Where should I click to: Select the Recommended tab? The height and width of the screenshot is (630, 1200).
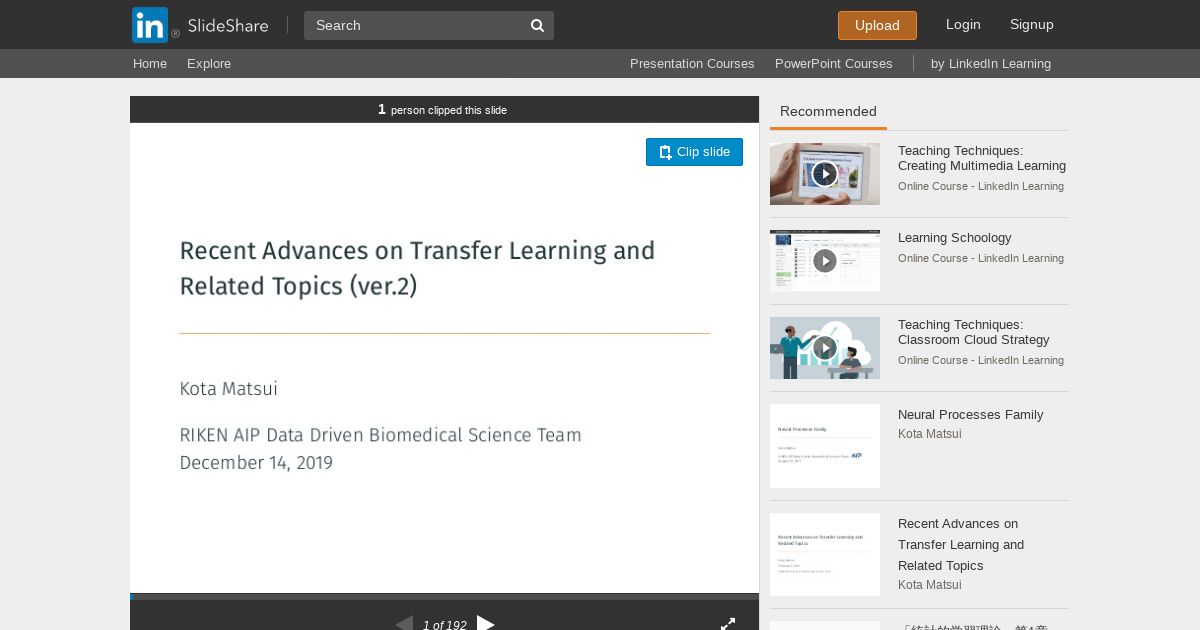tap(828, 112)
